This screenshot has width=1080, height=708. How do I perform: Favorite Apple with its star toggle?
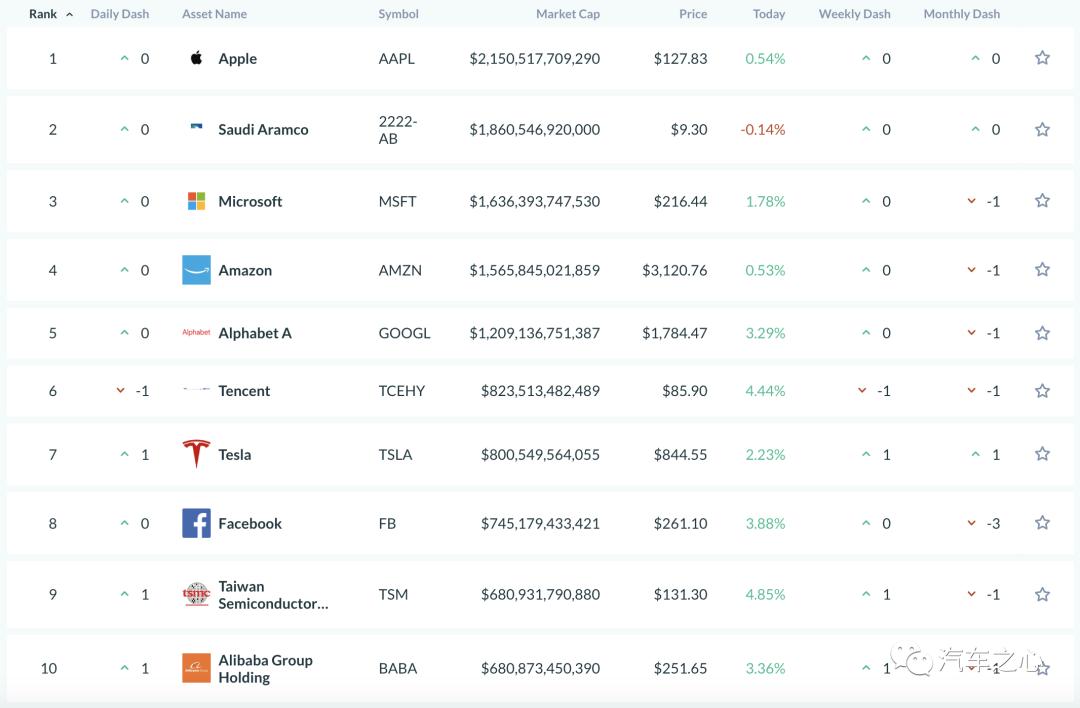(x=1042, y=58)
